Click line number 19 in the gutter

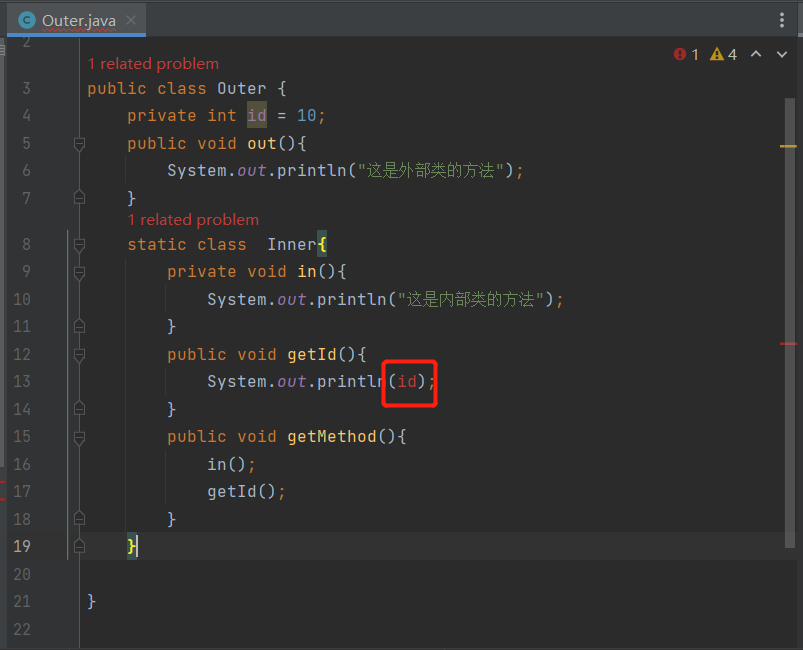click(x=22, y=547)
